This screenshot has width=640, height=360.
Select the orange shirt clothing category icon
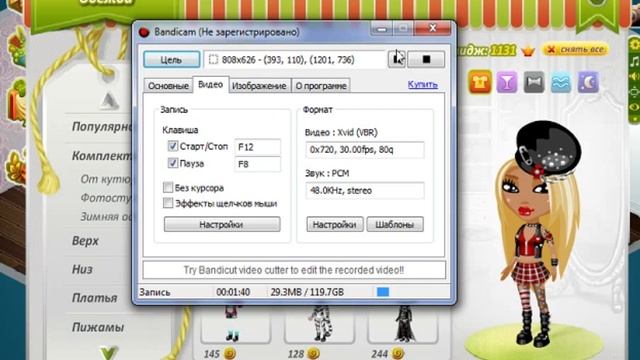480,82
